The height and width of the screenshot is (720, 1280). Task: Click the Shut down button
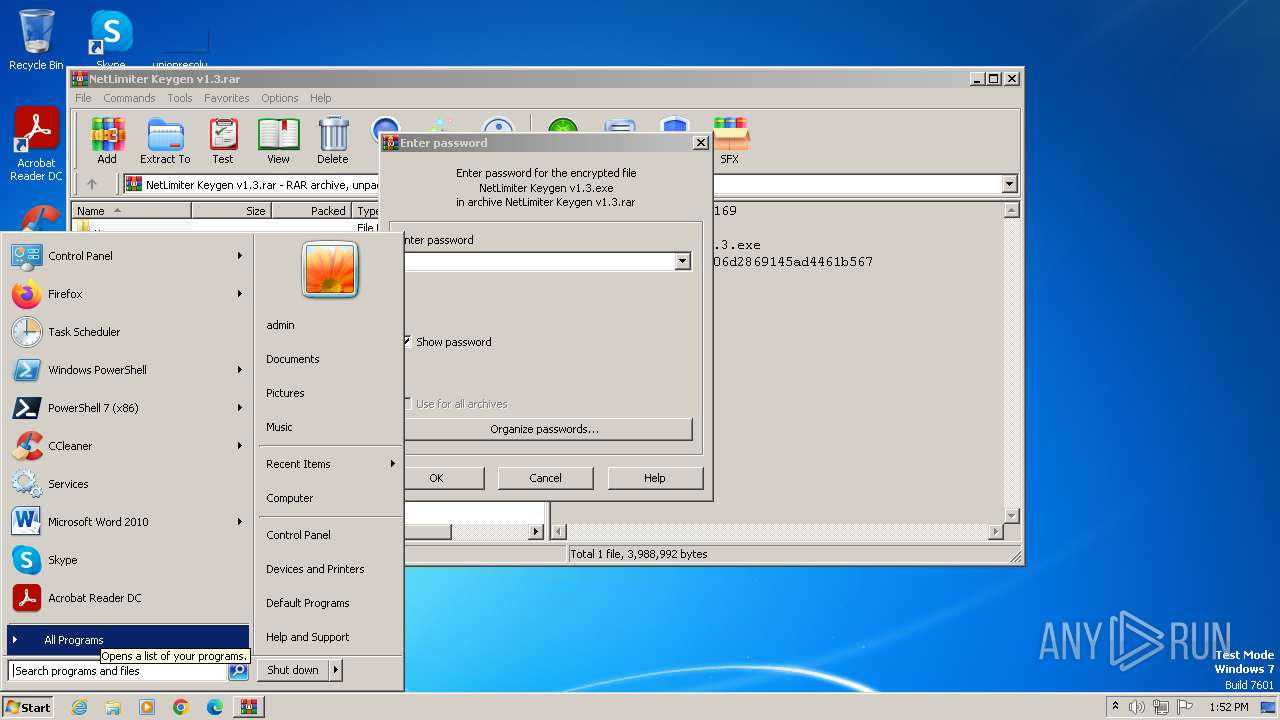point(293,671)
